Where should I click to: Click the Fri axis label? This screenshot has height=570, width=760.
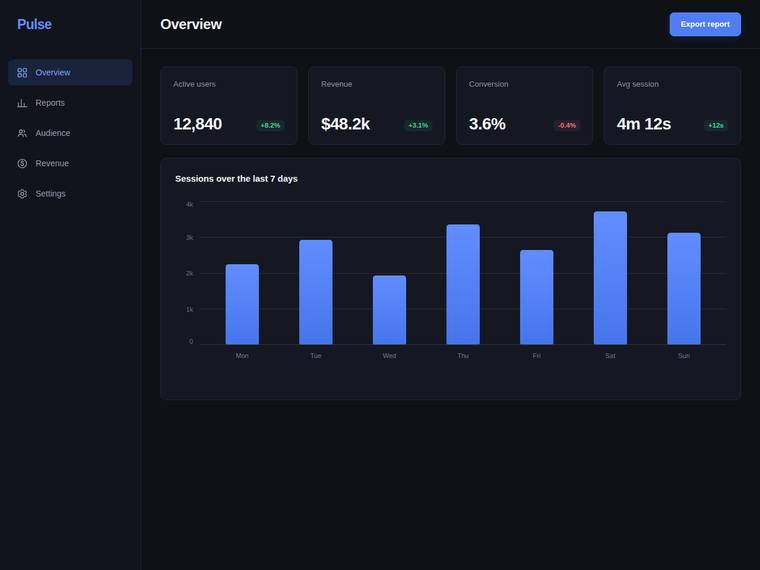click(537, 356)
